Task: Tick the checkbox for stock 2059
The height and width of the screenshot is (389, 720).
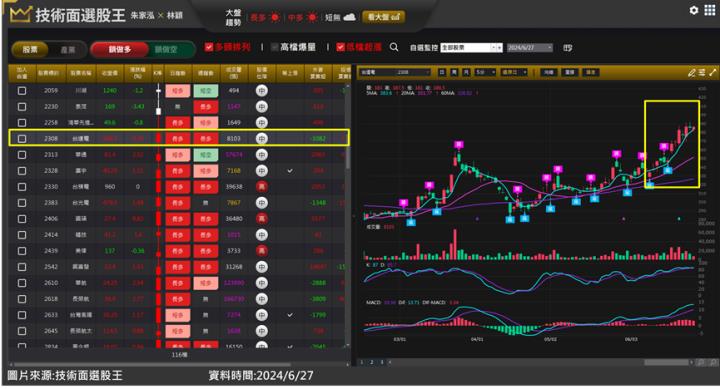Action: [22, 90]
